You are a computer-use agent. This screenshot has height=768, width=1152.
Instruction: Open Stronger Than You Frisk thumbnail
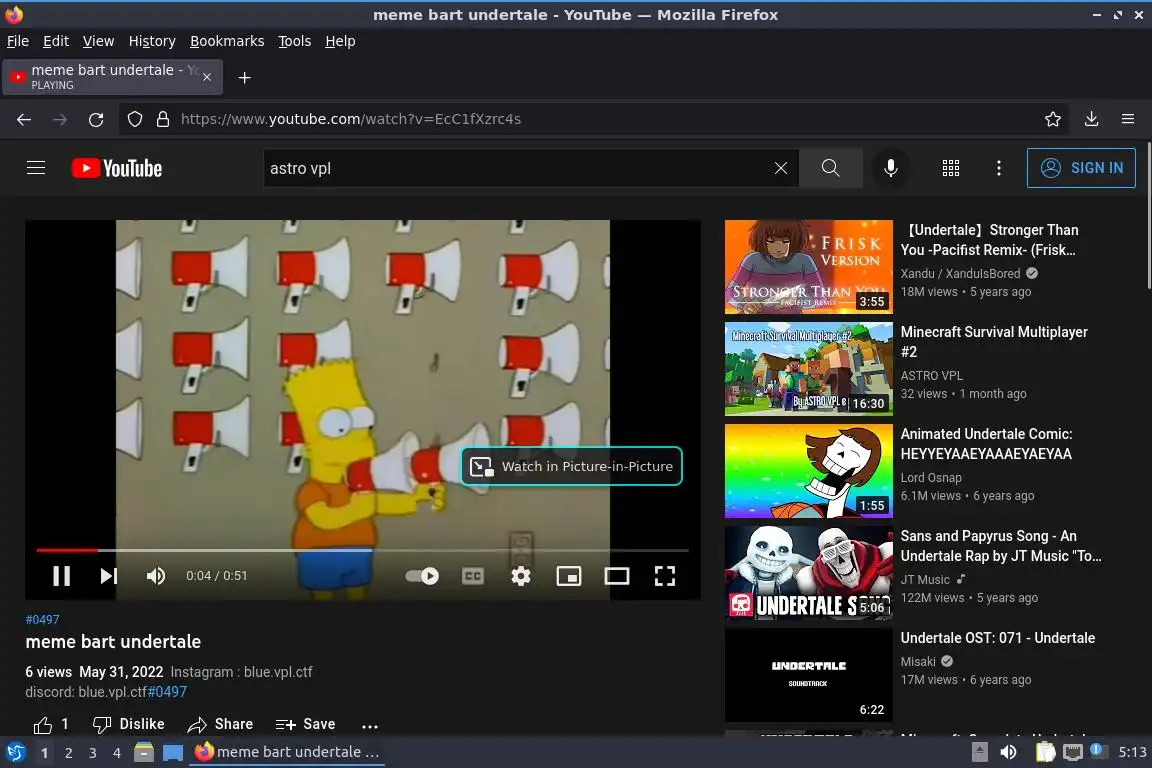808,267
